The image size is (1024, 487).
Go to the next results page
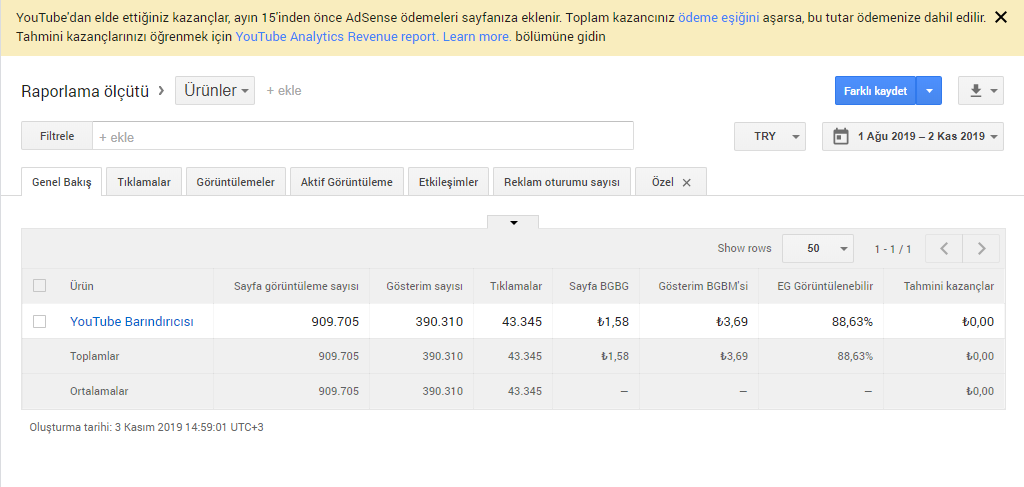(981, 248)
